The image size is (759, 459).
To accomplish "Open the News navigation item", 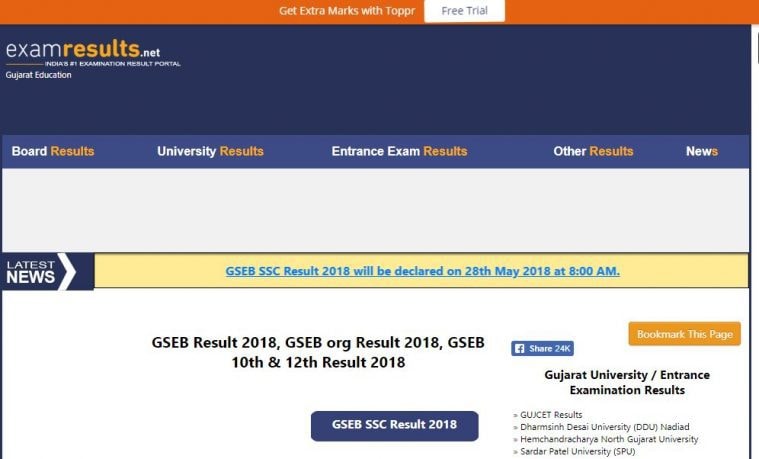I will (701, 151).
